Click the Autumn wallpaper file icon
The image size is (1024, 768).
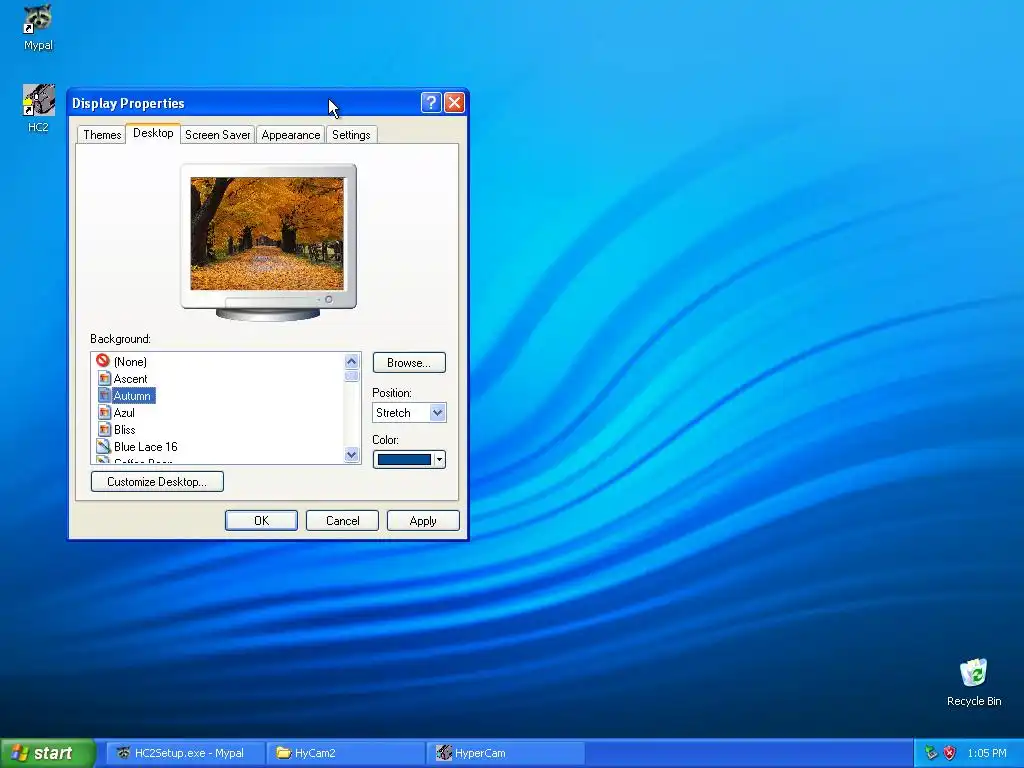pyautogui.click(x=104, y=395)
